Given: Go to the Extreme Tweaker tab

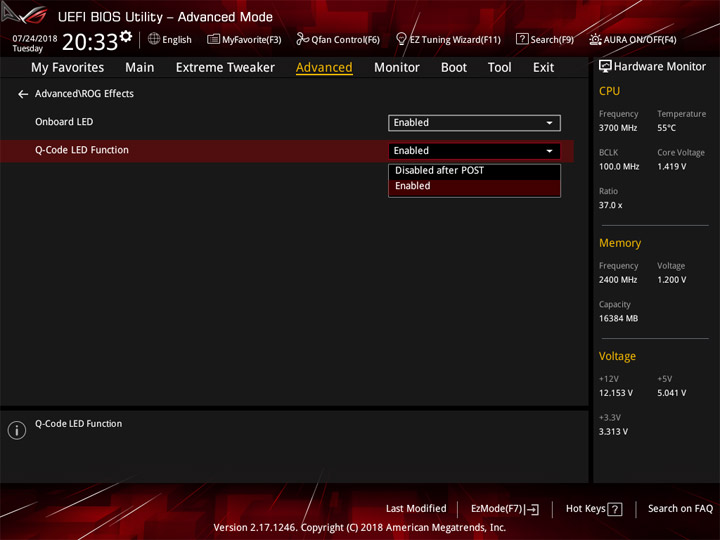Looking at the screenshot, I should pyautogui.click(x=225, y=68).
